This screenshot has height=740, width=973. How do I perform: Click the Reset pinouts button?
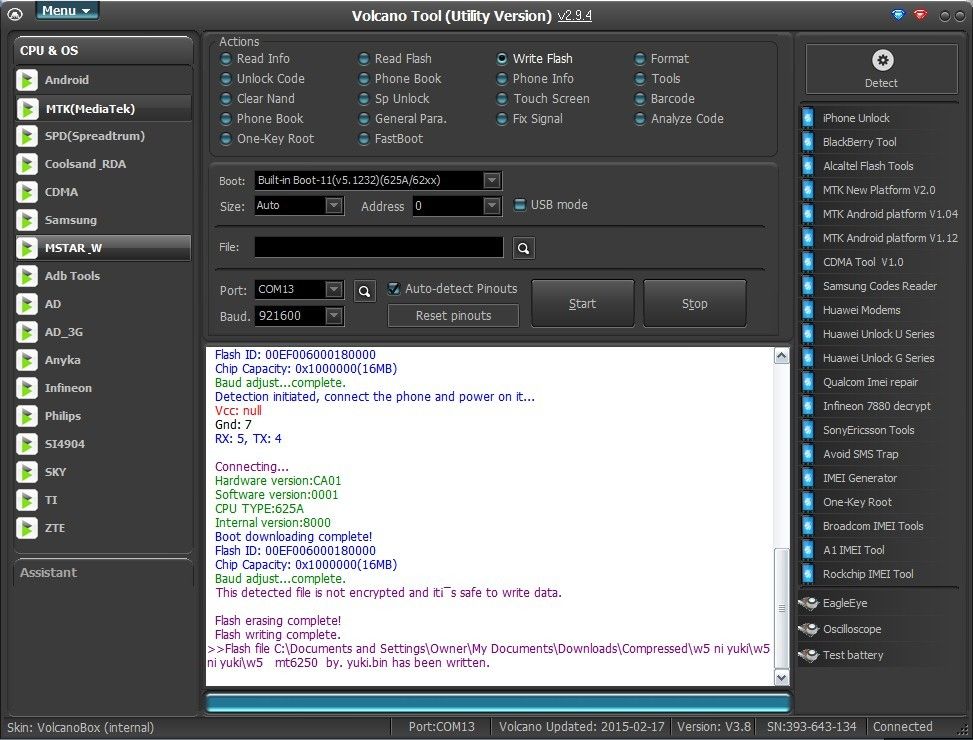click(x=453, y=316)
